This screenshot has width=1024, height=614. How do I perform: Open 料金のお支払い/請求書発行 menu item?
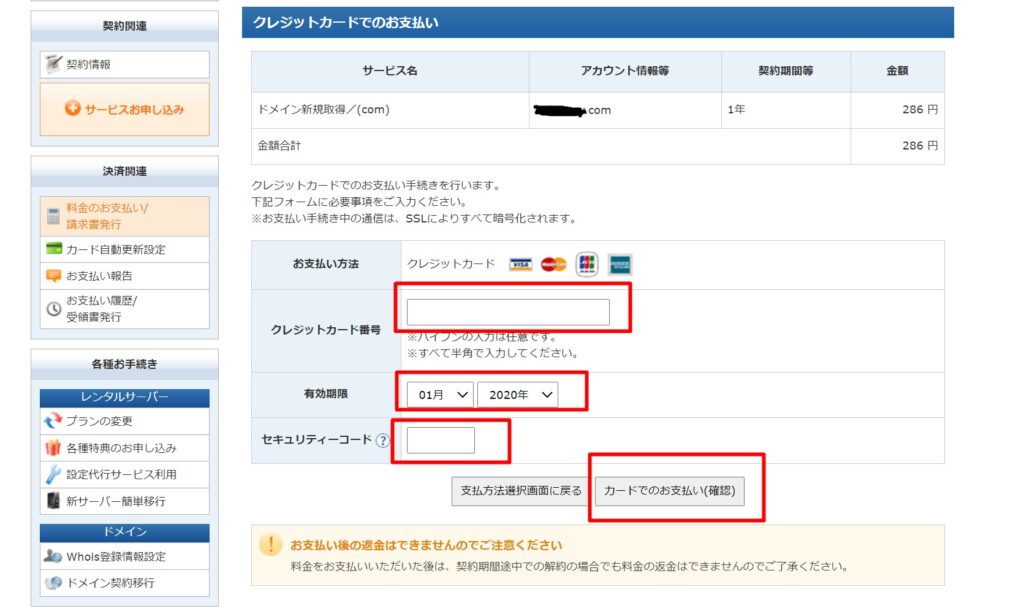[125, 216]
